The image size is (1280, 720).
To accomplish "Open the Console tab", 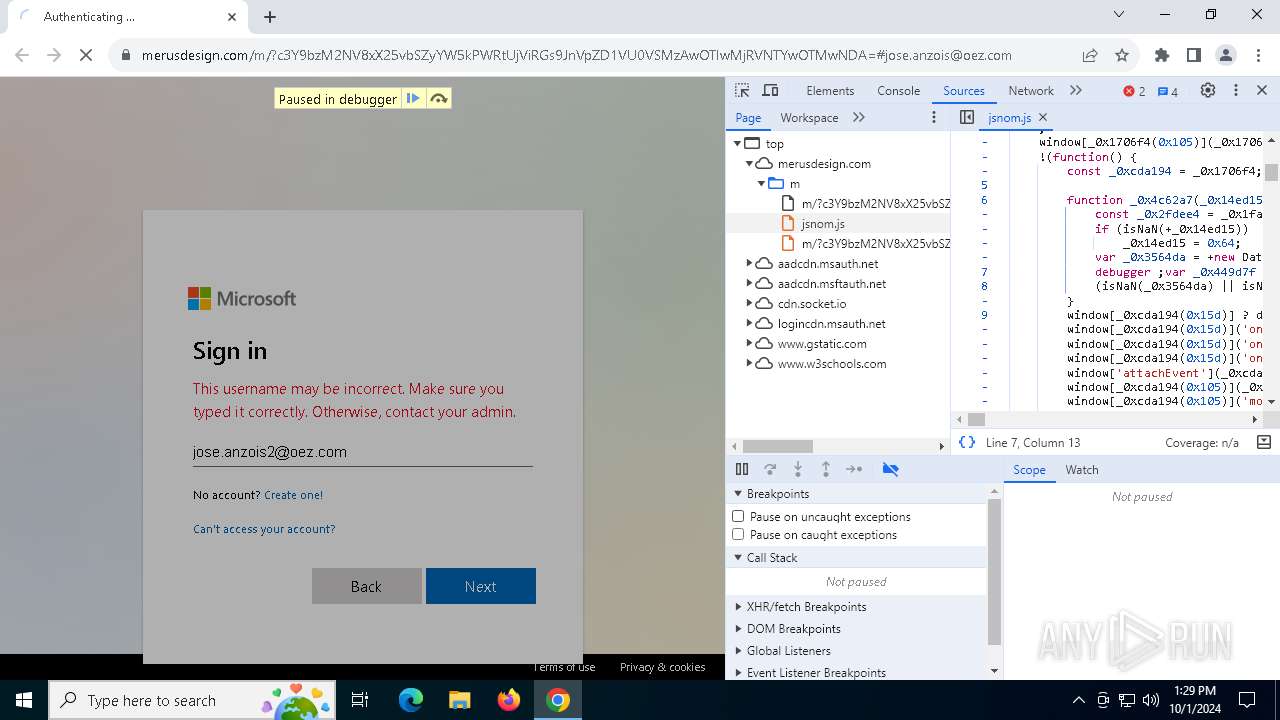I will click(x=898, y=90).
